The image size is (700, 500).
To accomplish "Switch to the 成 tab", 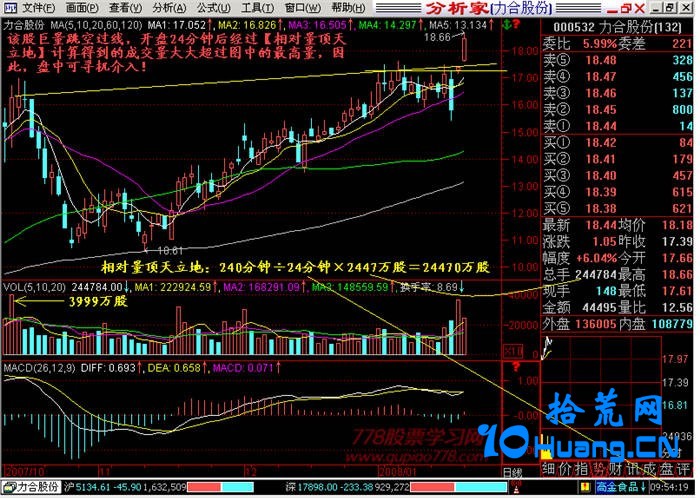I will coord(648,469).
